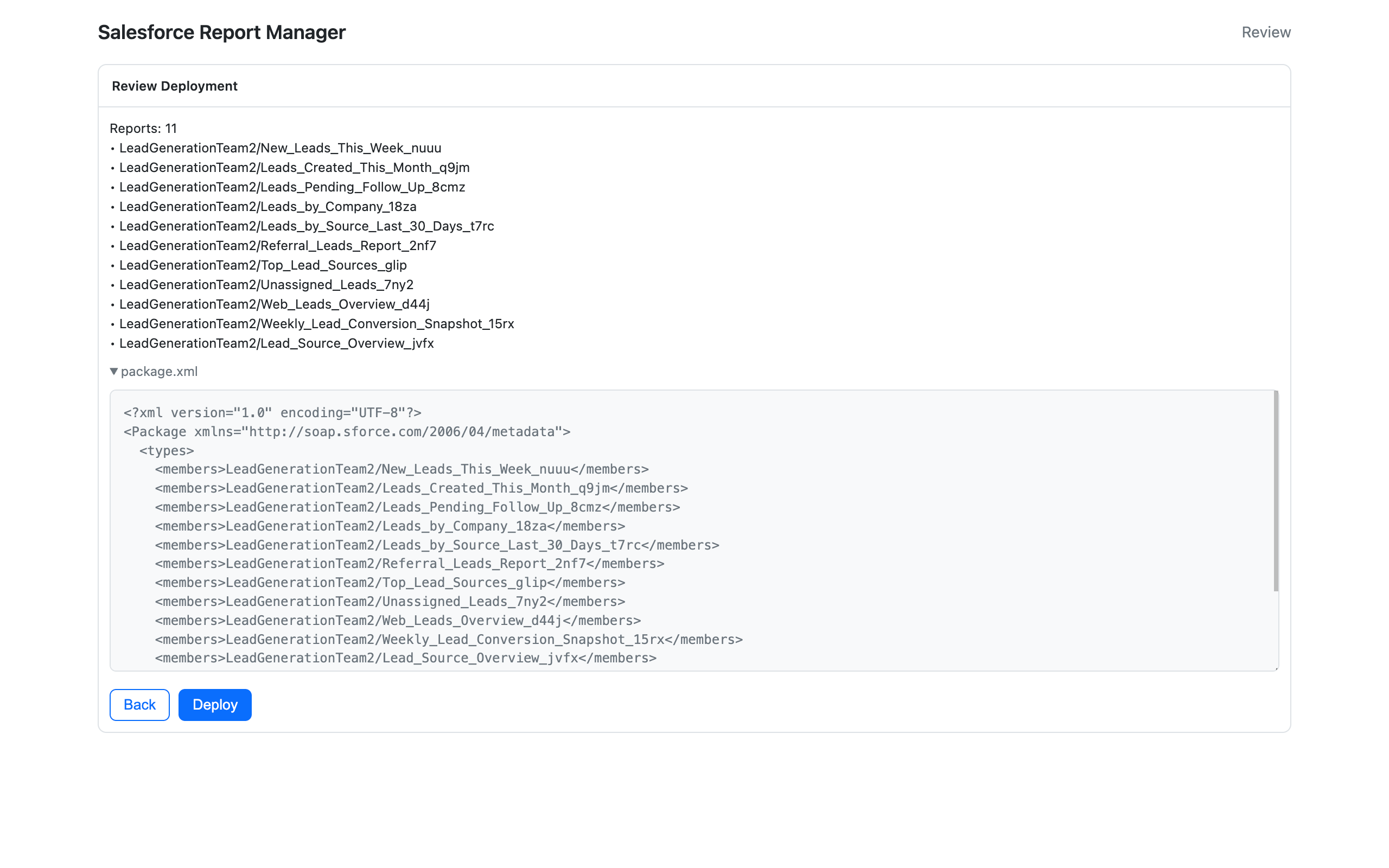Select Lead_Source_Overview_jvfx list entry
The width and height of the screenshot is (1389, 868).
click(277, 343)
